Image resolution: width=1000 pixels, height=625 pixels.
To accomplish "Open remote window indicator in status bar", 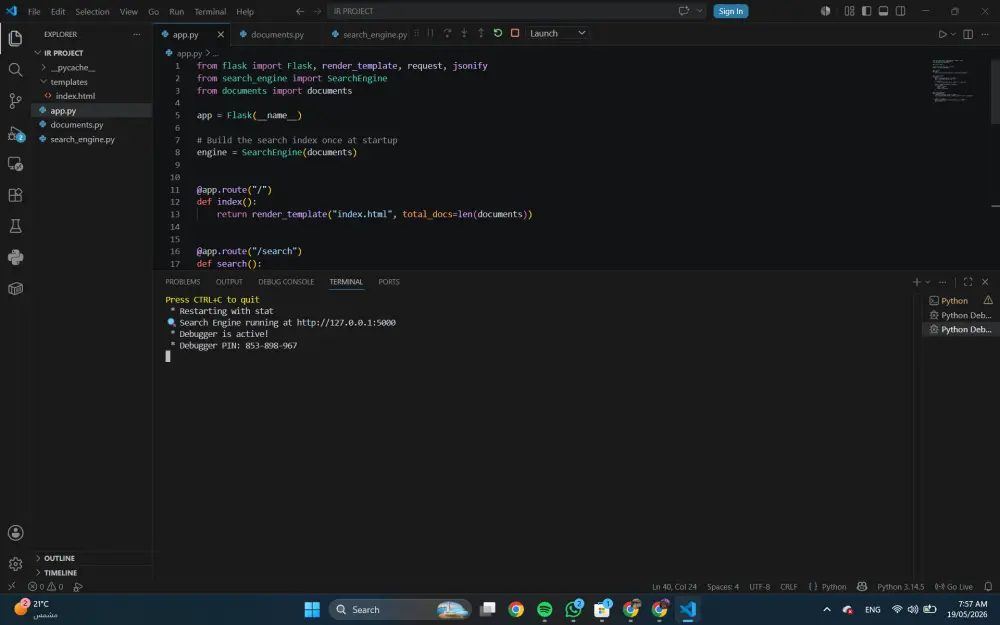I will [11, 587].
